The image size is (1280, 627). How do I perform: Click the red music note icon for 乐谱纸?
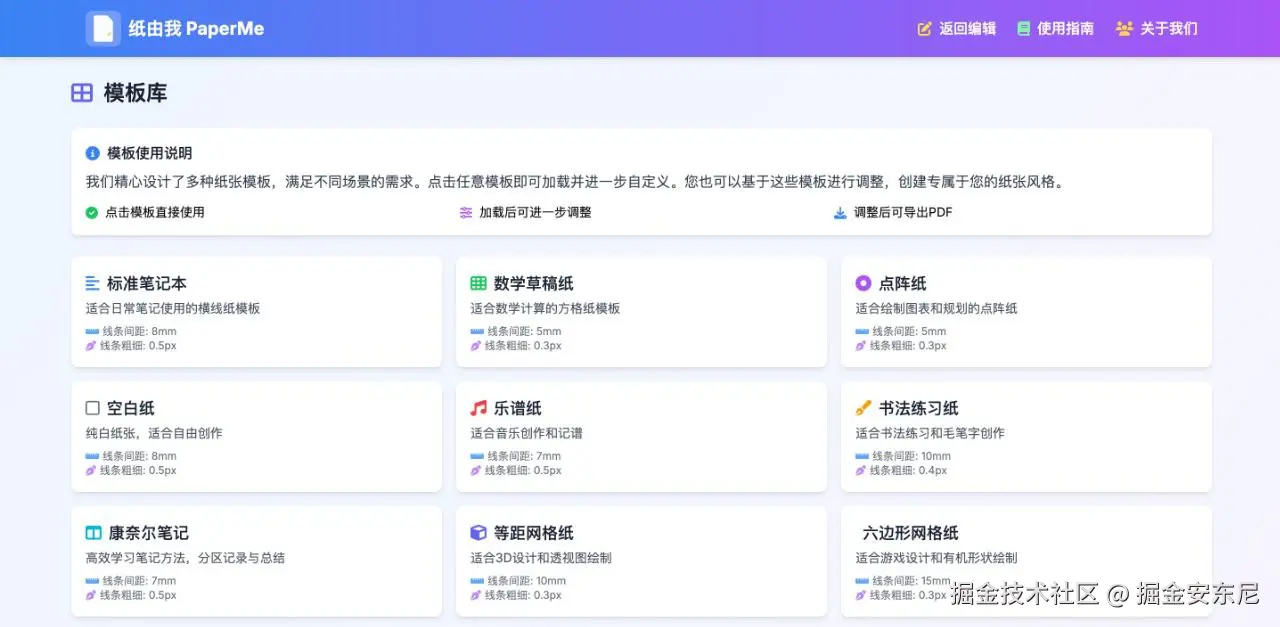(478, 408)
